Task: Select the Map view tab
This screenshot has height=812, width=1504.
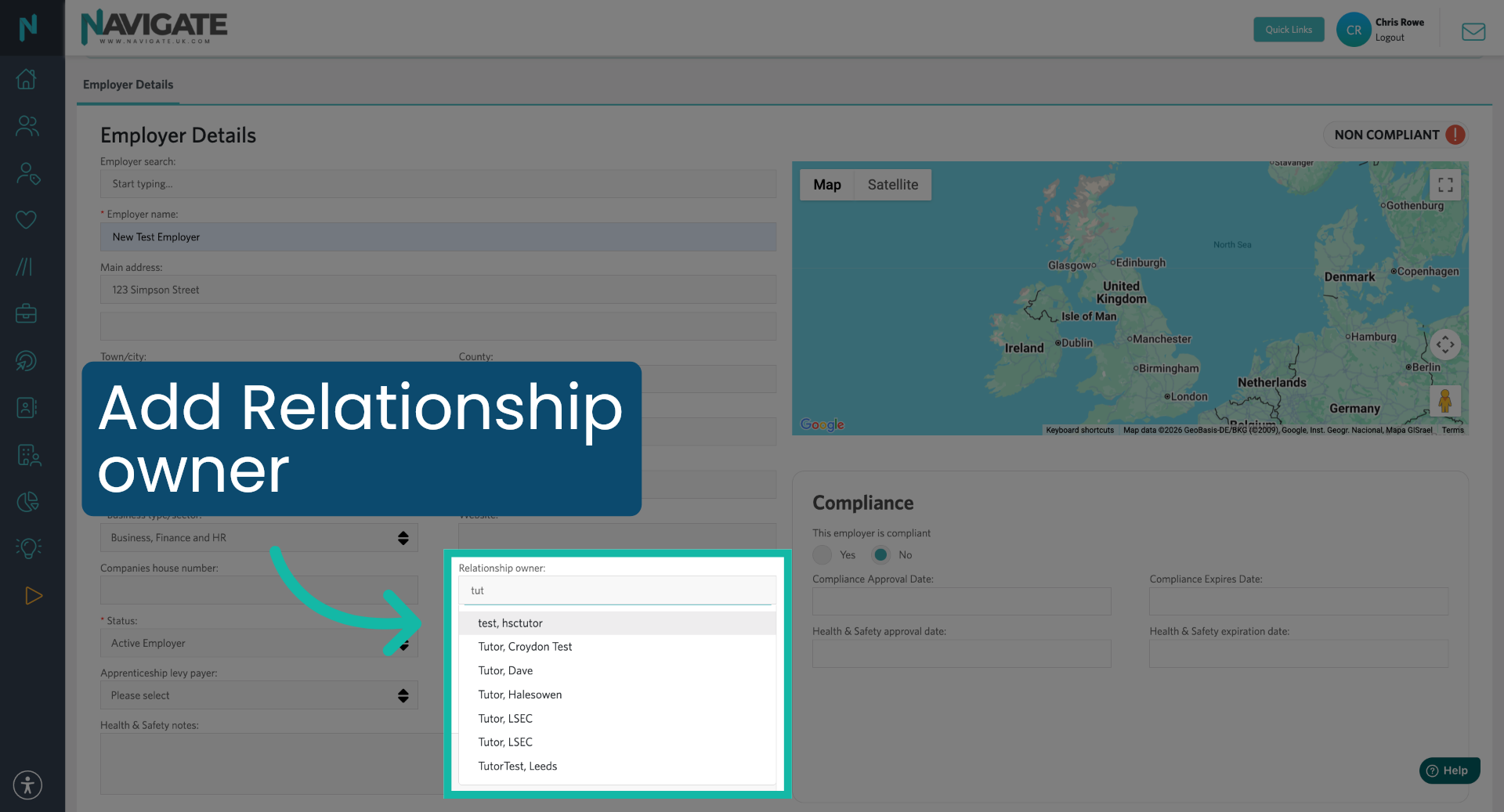Action: point(827,185)
